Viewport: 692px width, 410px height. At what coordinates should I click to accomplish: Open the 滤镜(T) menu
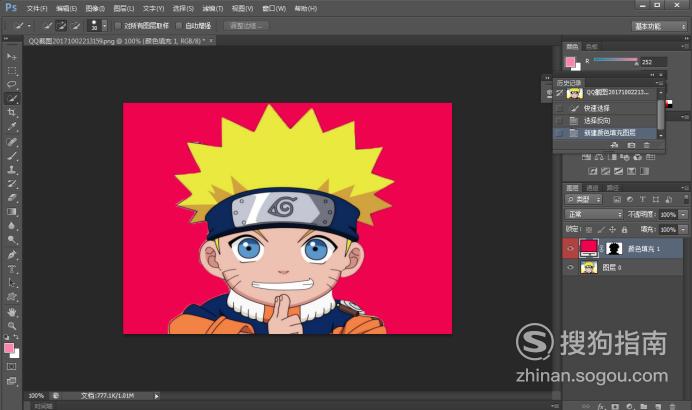tap(213, 8)
